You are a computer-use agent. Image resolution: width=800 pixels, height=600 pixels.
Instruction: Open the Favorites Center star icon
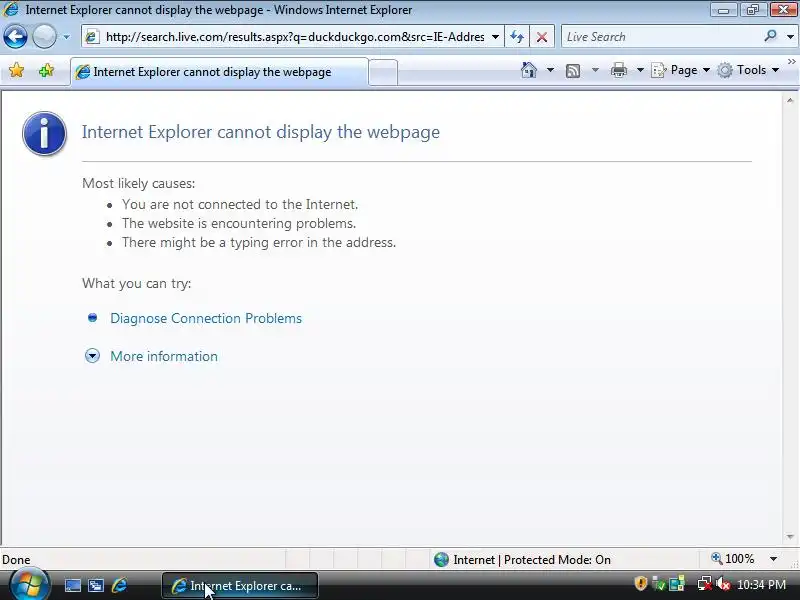(x=16, y=70)
